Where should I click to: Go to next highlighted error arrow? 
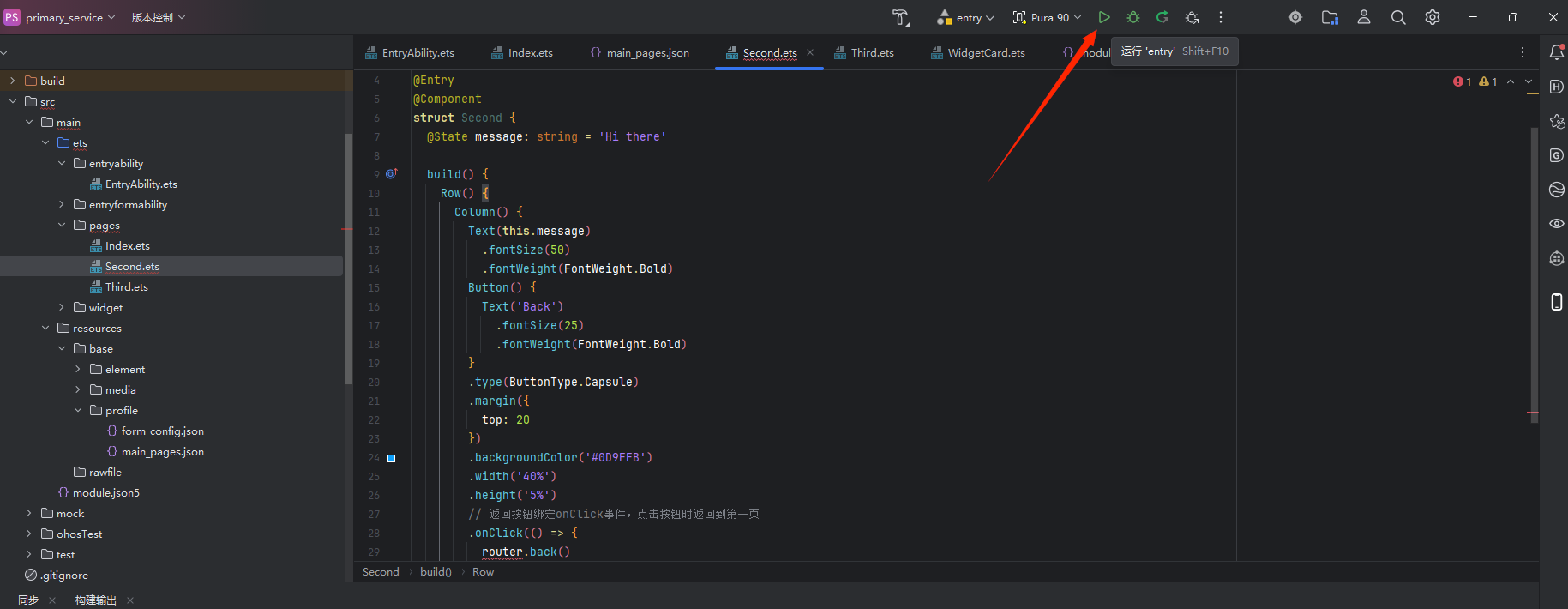[x=1529, y=81]
